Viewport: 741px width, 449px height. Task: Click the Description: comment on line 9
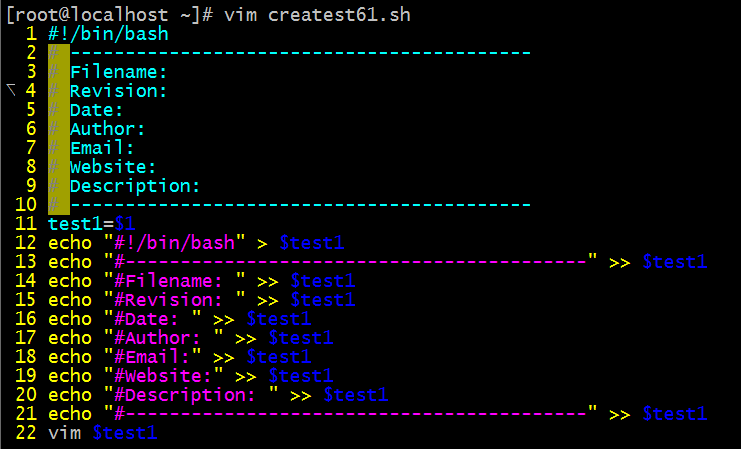click(135, 186)
